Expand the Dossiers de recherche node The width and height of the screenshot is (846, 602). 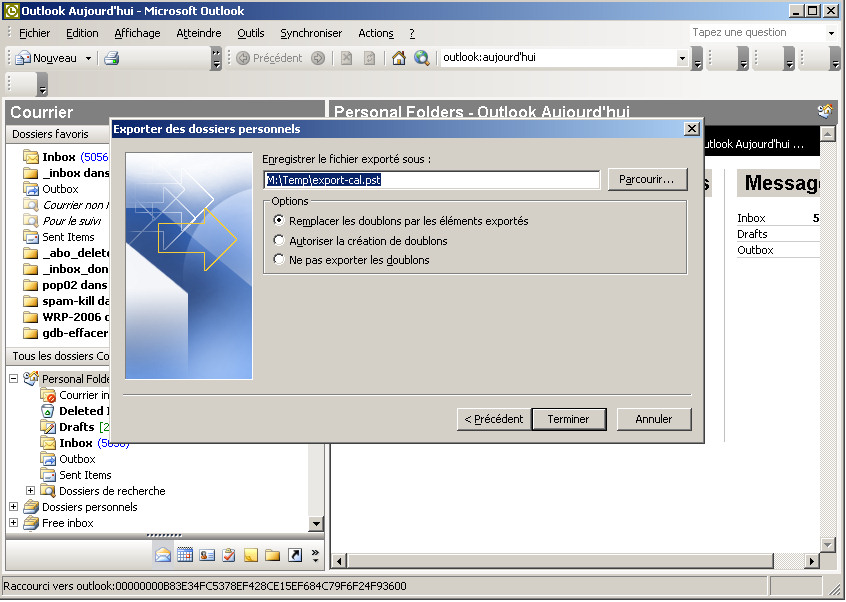30,491
